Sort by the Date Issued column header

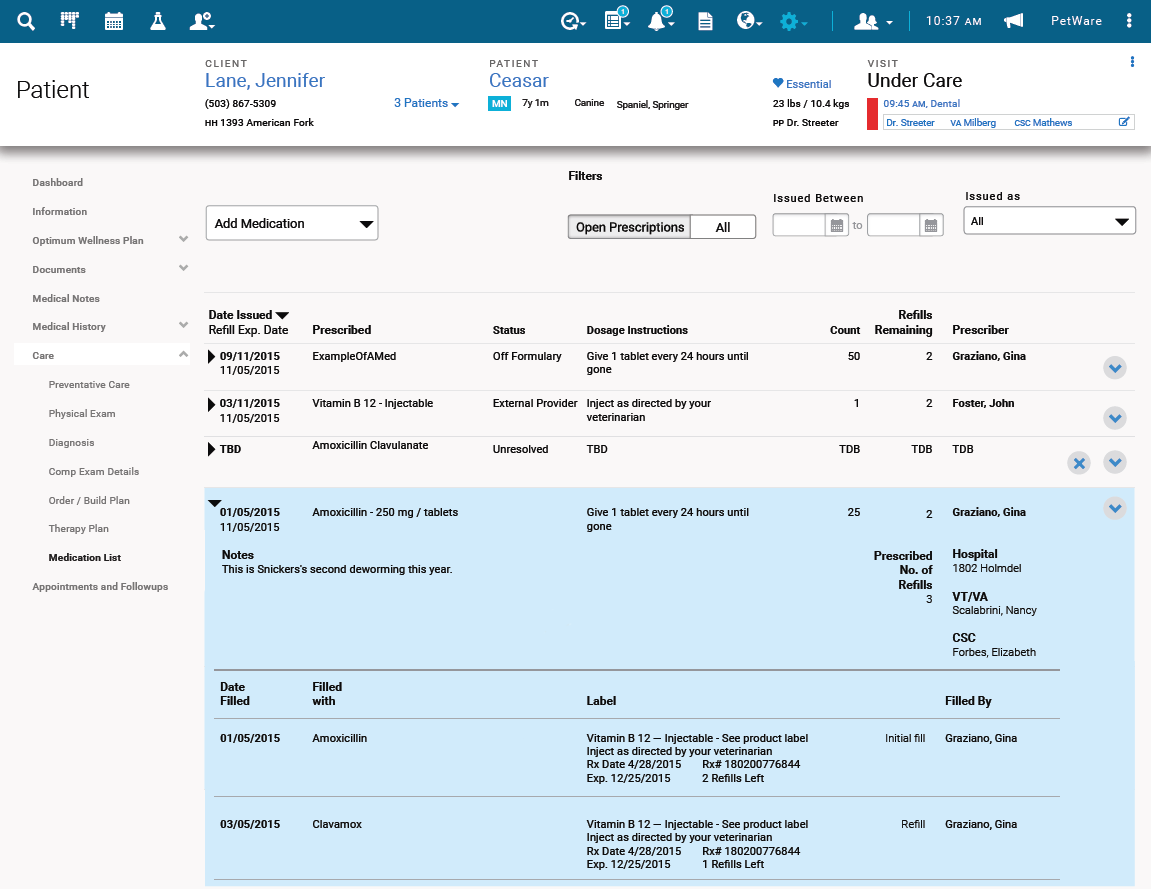pos(248,315)
